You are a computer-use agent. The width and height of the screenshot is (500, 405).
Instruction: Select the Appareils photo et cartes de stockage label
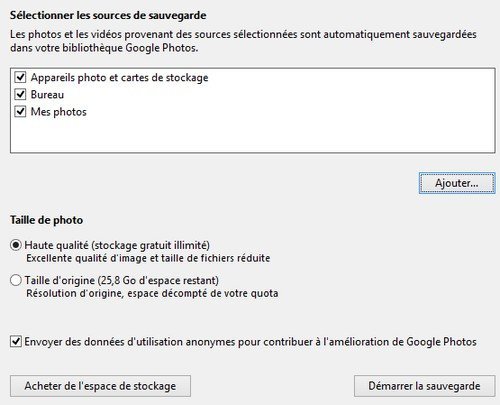tap(119, 77)
